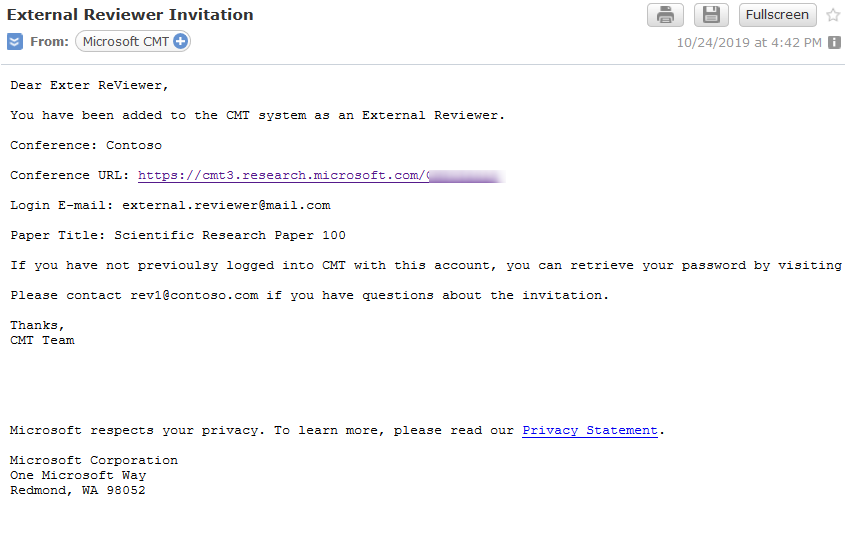The image size is (845, 539).
Task: Click the 10/24/2019 at 4:42 PM timestamp
Action: click(748, 43)
